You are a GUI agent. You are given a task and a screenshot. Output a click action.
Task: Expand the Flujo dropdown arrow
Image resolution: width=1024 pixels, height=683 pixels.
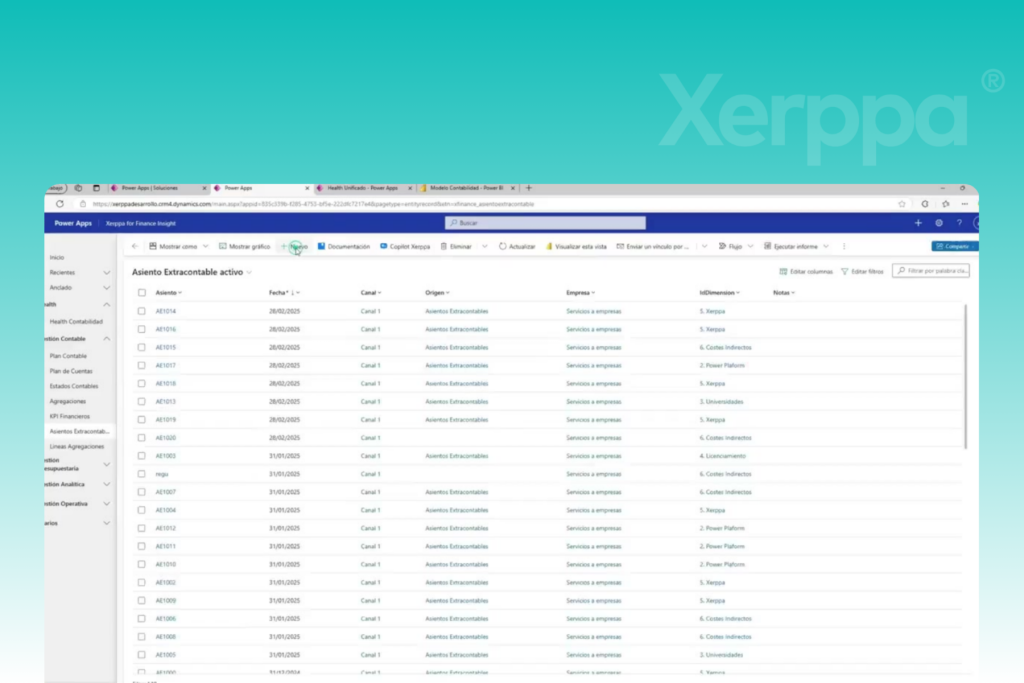[750, 246]
